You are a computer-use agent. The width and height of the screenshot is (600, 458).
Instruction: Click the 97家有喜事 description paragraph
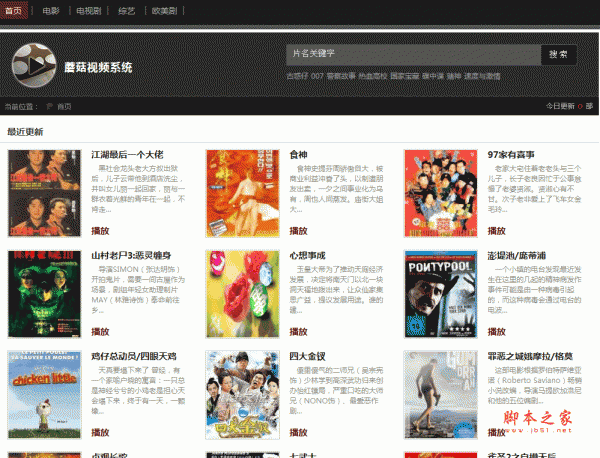pos(535,189)
